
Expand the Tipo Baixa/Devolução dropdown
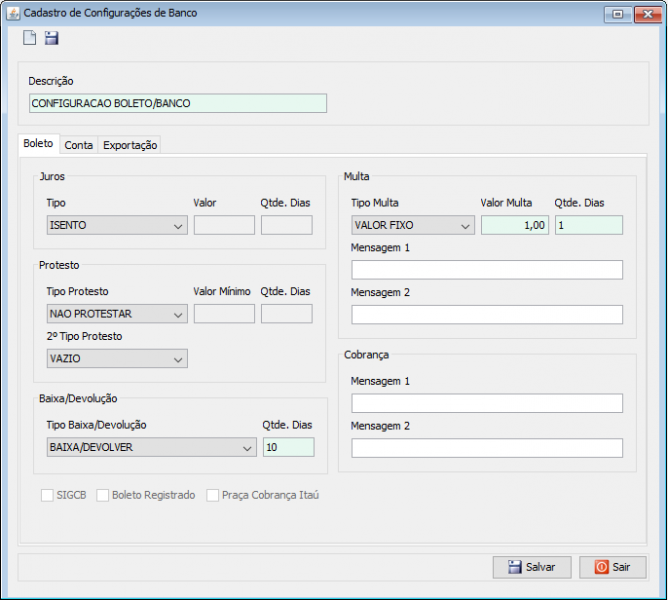(152, 447)
